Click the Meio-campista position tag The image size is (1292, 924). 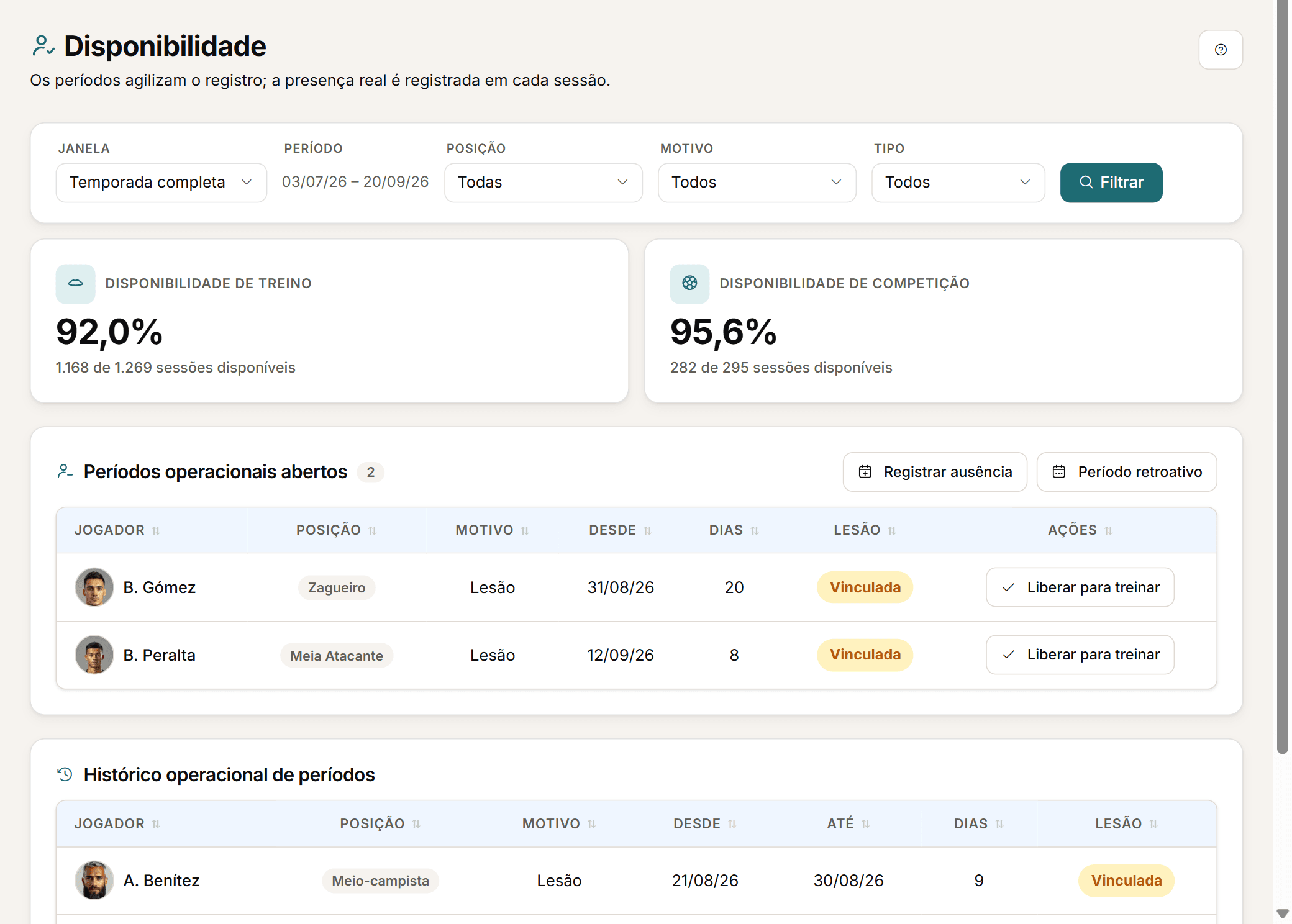coord(380,881)
